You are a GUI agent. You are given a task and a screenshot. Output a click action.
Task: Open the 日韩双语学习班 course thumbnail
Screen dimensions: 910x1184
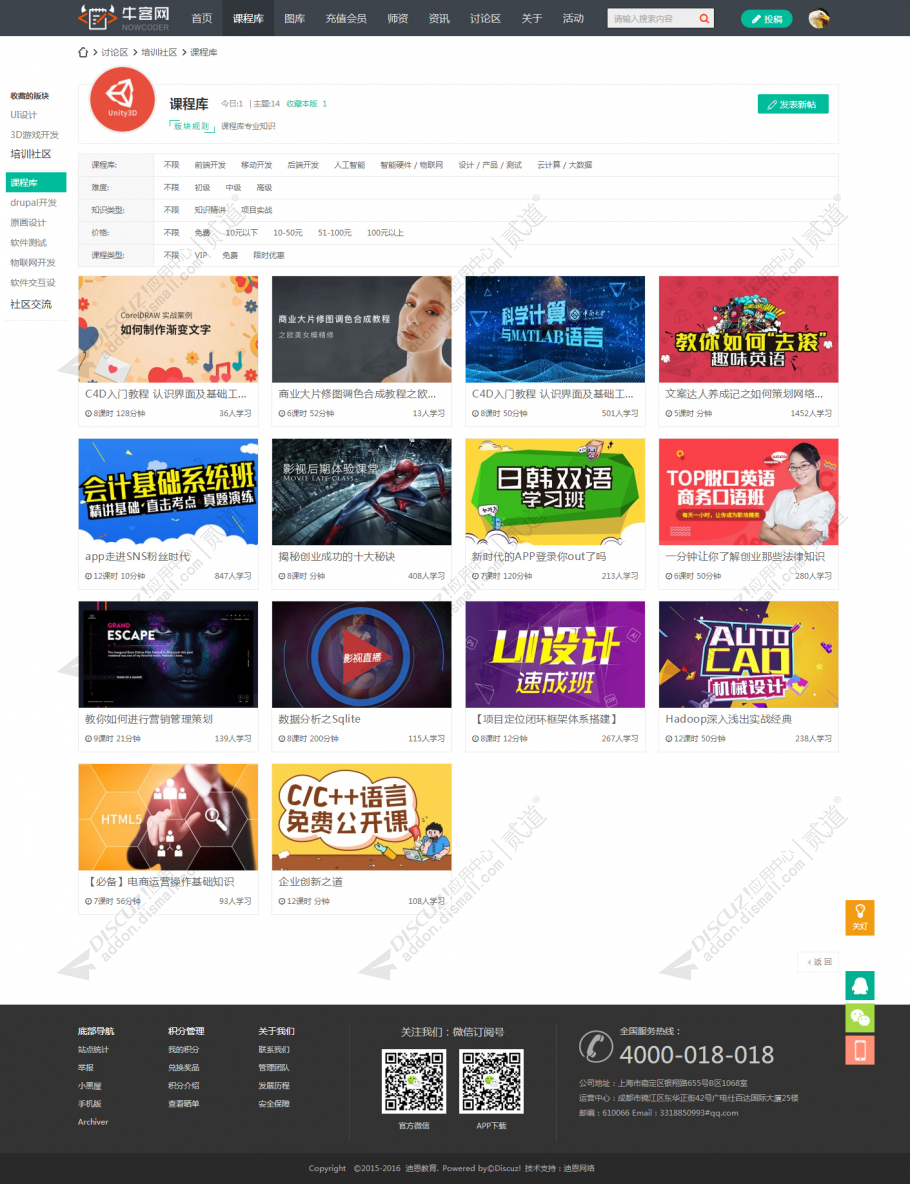[555, 492]
